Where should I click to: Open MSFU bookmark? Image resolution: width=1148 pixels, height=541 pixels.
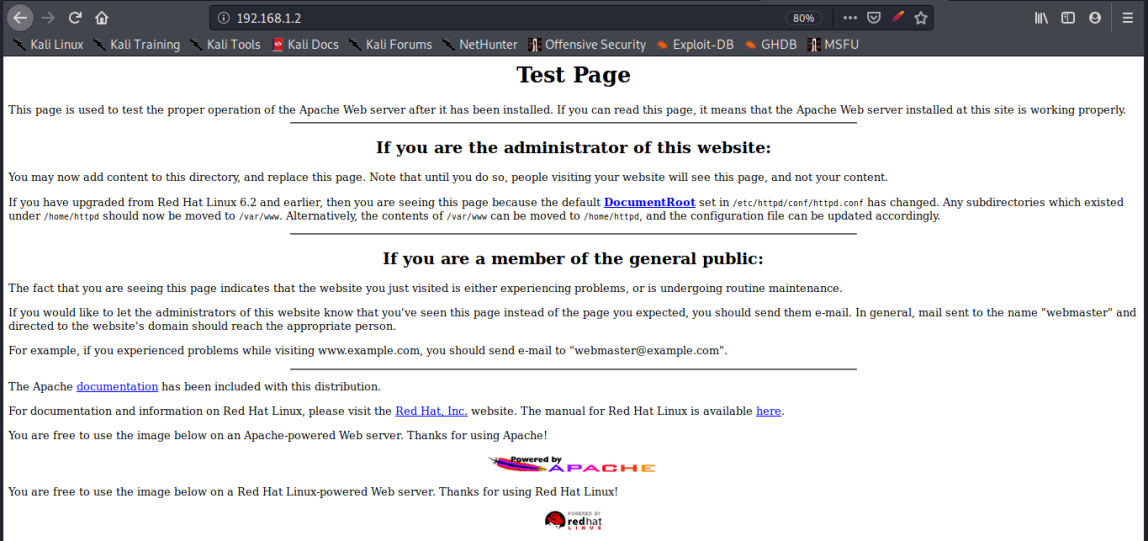coord(832,45)
